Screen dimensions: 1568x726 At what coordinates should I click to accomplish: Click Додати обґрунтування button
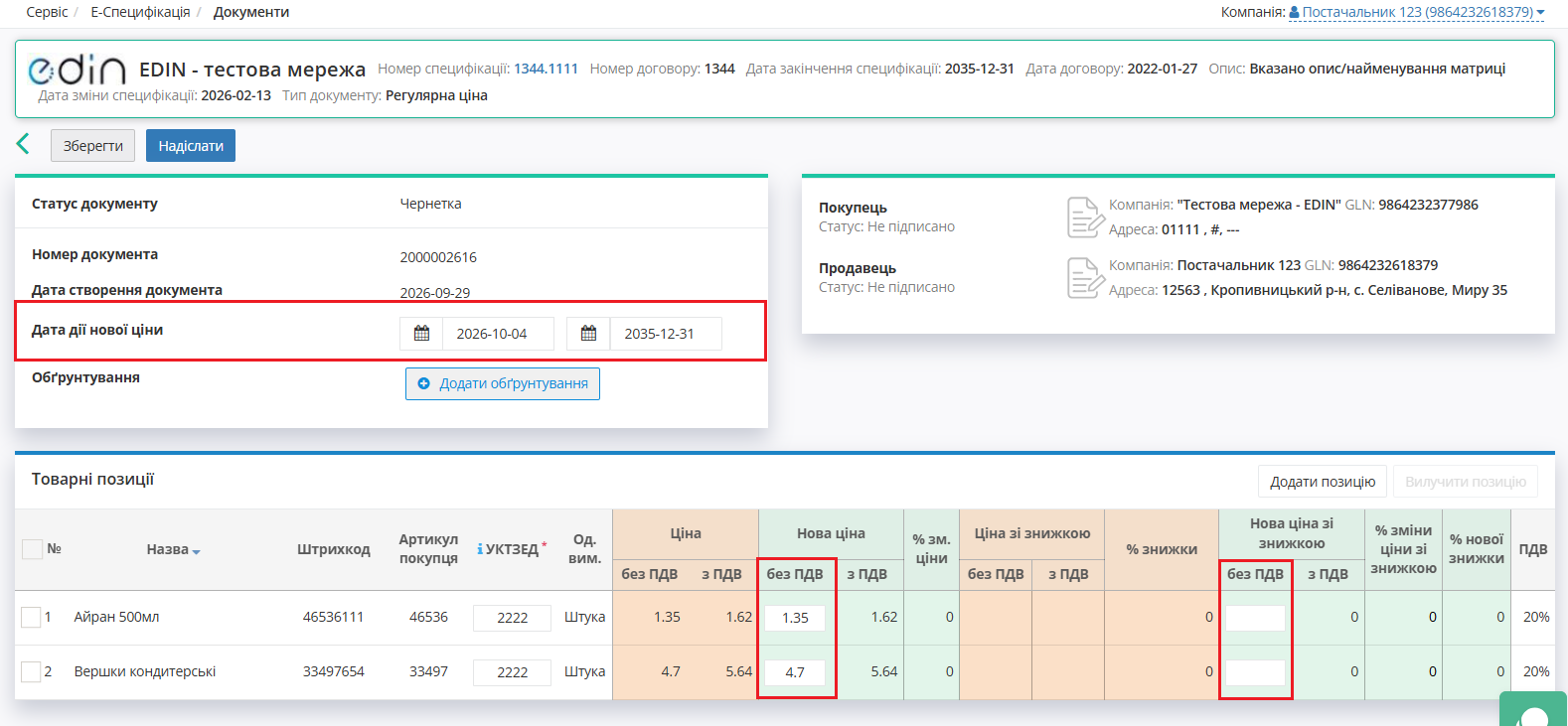[x=503, y=383]
